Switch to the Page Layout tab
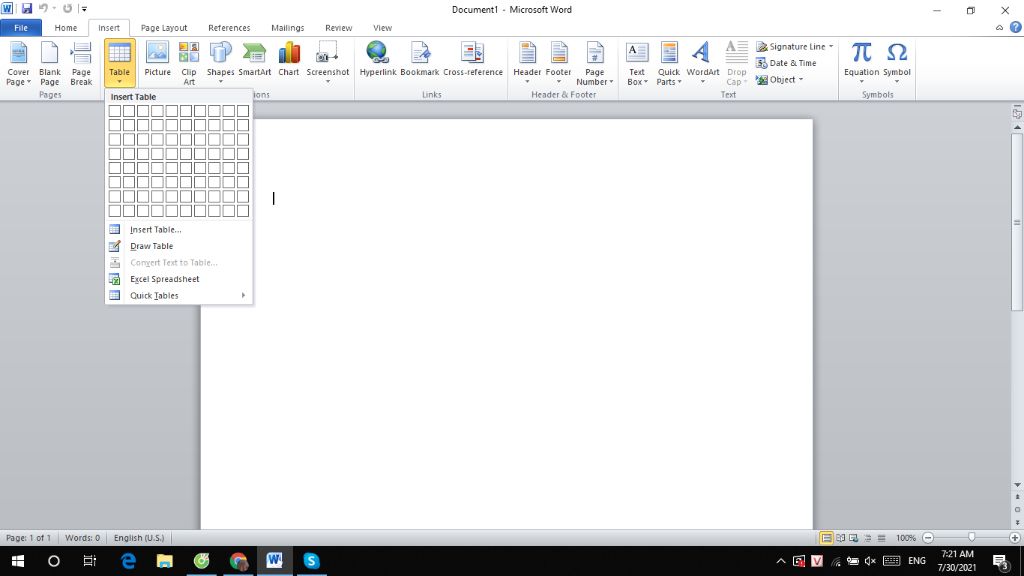 [x=164, y=28]
